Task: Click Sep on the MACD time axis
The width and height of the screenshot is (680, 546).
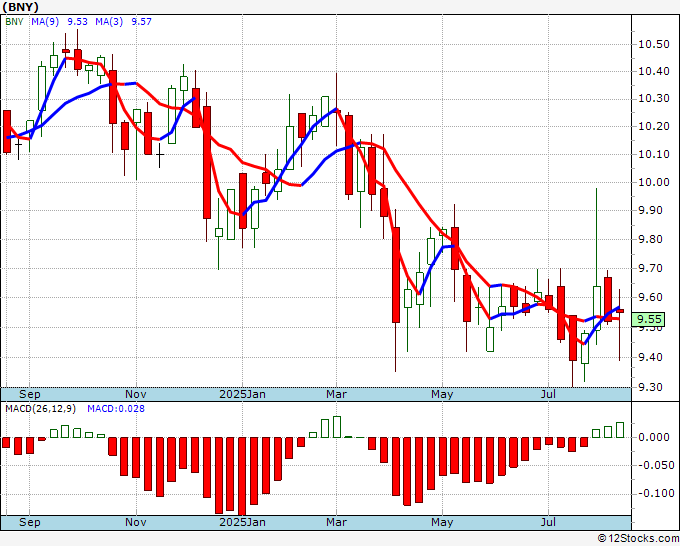Action: 29,522
